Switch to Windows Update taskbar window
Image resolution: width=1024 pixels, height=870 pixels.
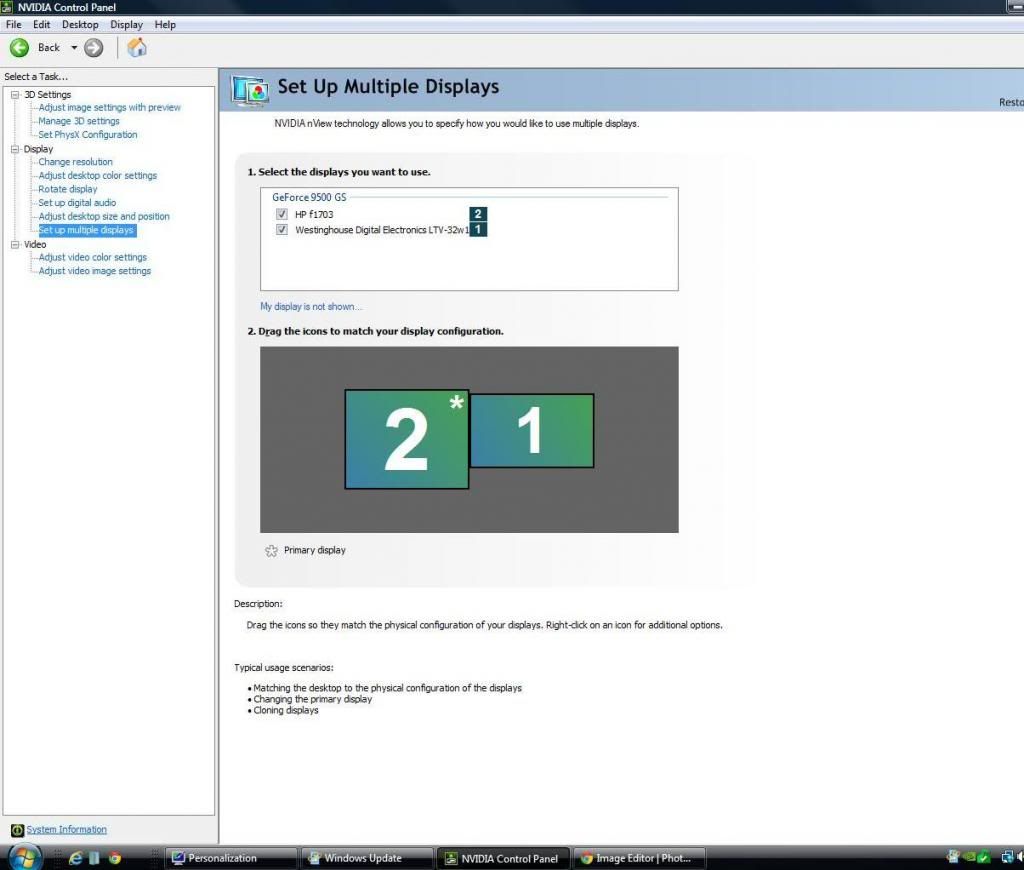coord(368,858)
